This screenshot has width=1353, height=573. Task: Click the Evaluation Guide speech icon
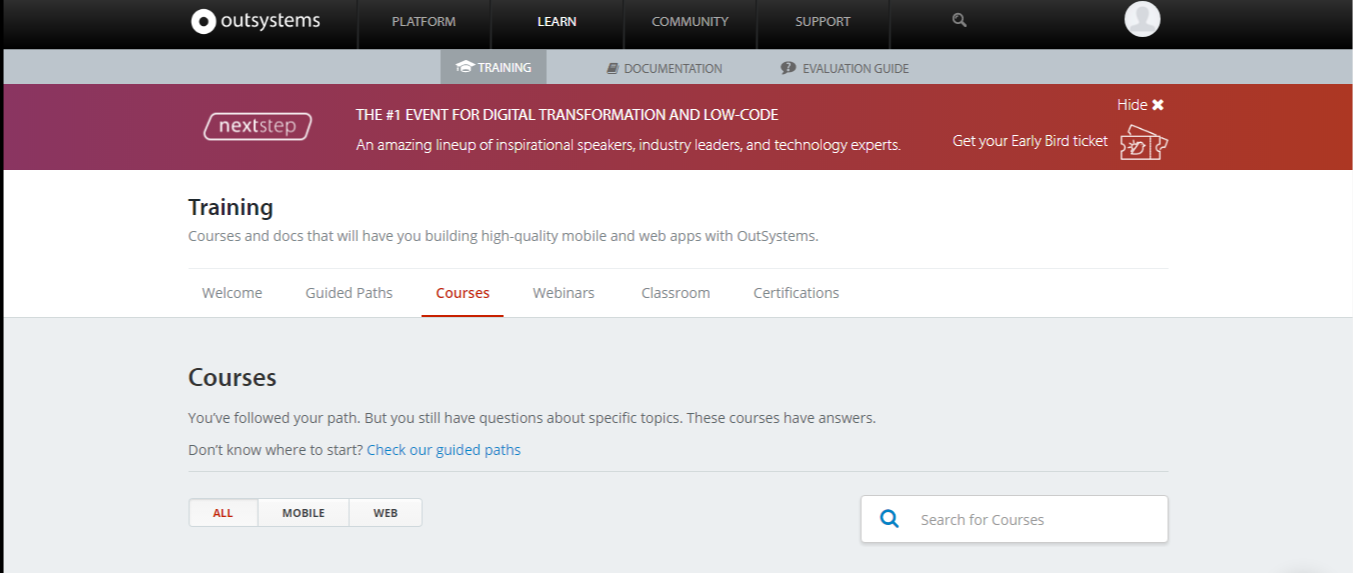788,68
